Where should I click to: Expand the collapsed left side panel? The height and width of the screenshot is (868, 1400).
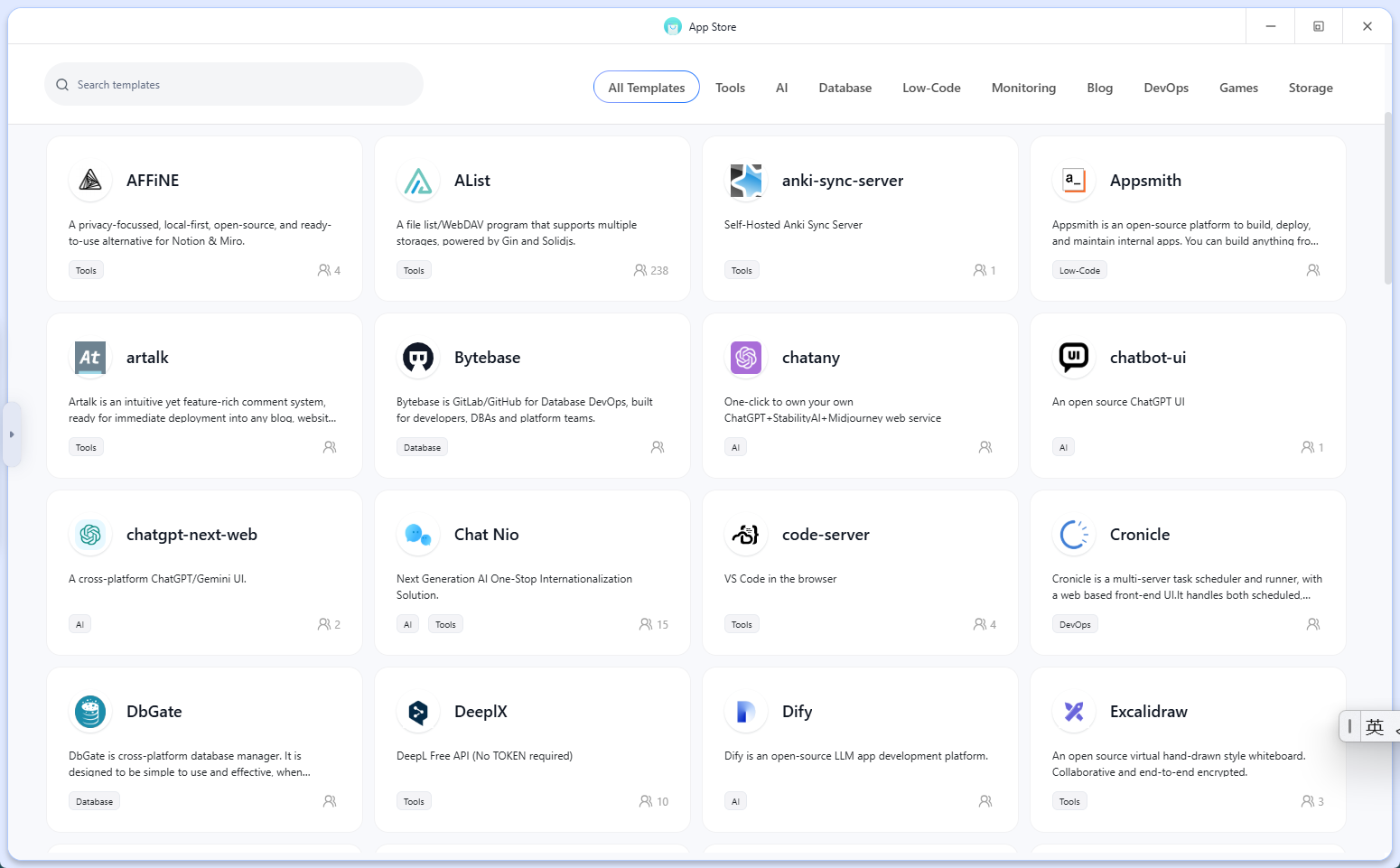point(12,434)
